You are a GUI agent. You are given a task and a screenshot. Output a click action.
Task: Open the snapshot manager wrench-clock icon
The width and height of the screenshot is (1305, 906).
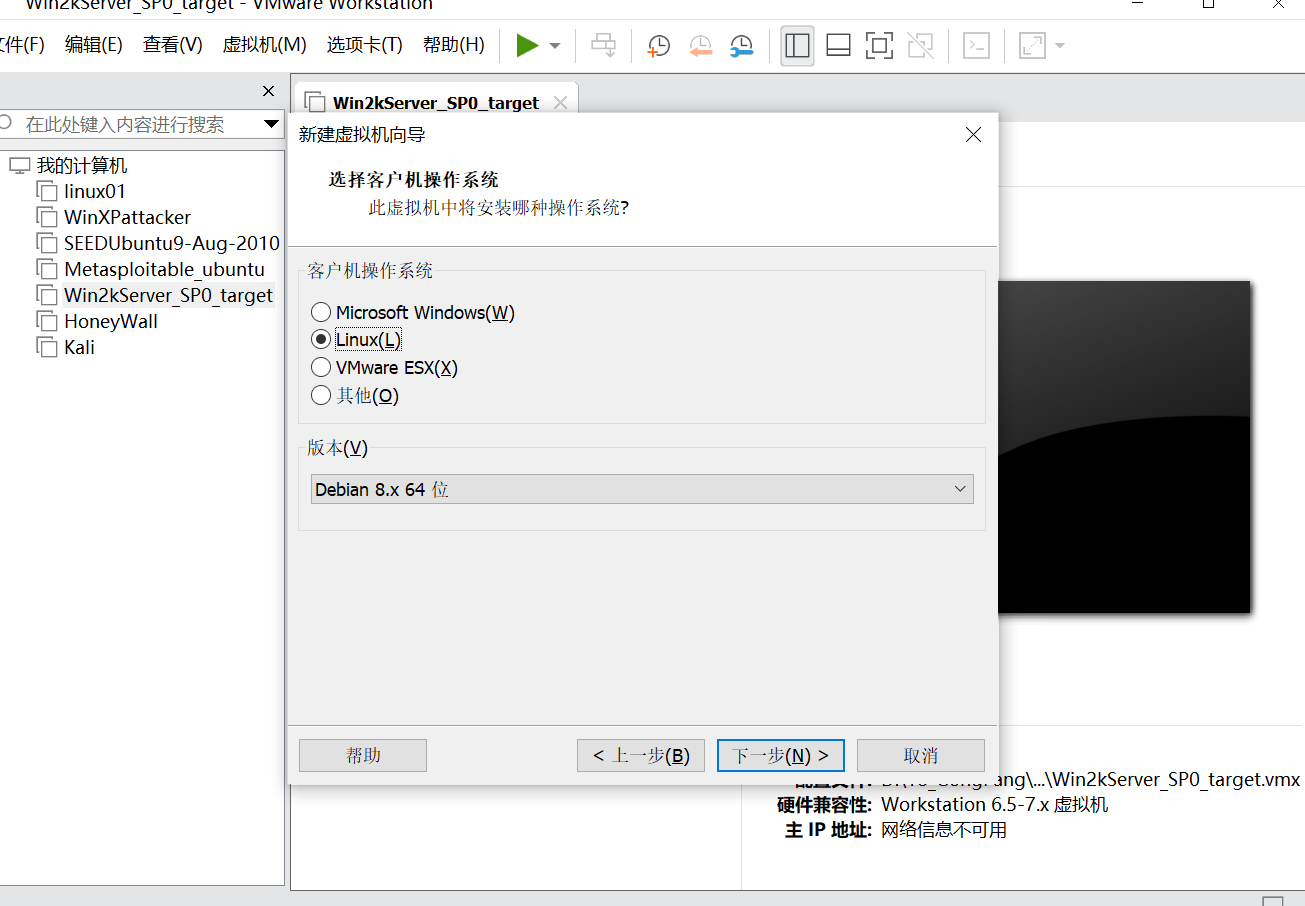click(x=741, y=46)
